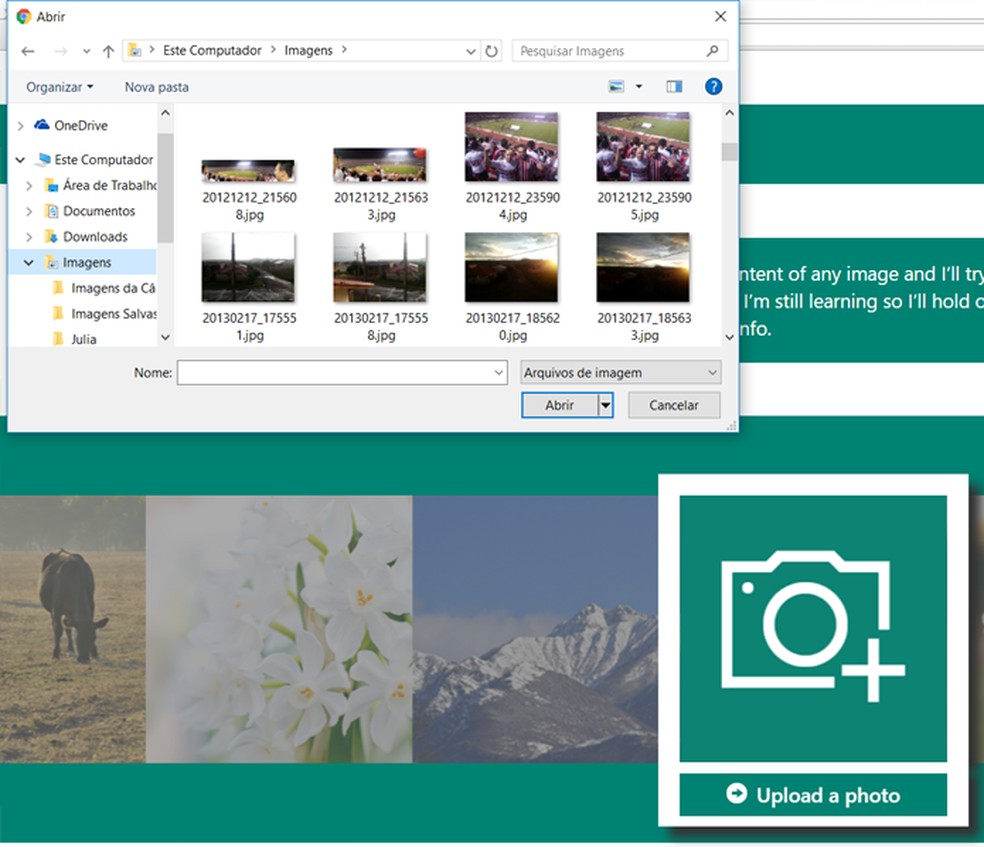Open the Julia subfolder
This screenshot has width=984, height=847.
point(83,339)
